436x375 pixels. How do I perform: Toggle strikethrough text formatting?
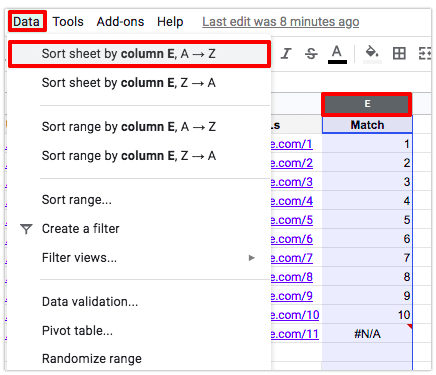[311, 53]
